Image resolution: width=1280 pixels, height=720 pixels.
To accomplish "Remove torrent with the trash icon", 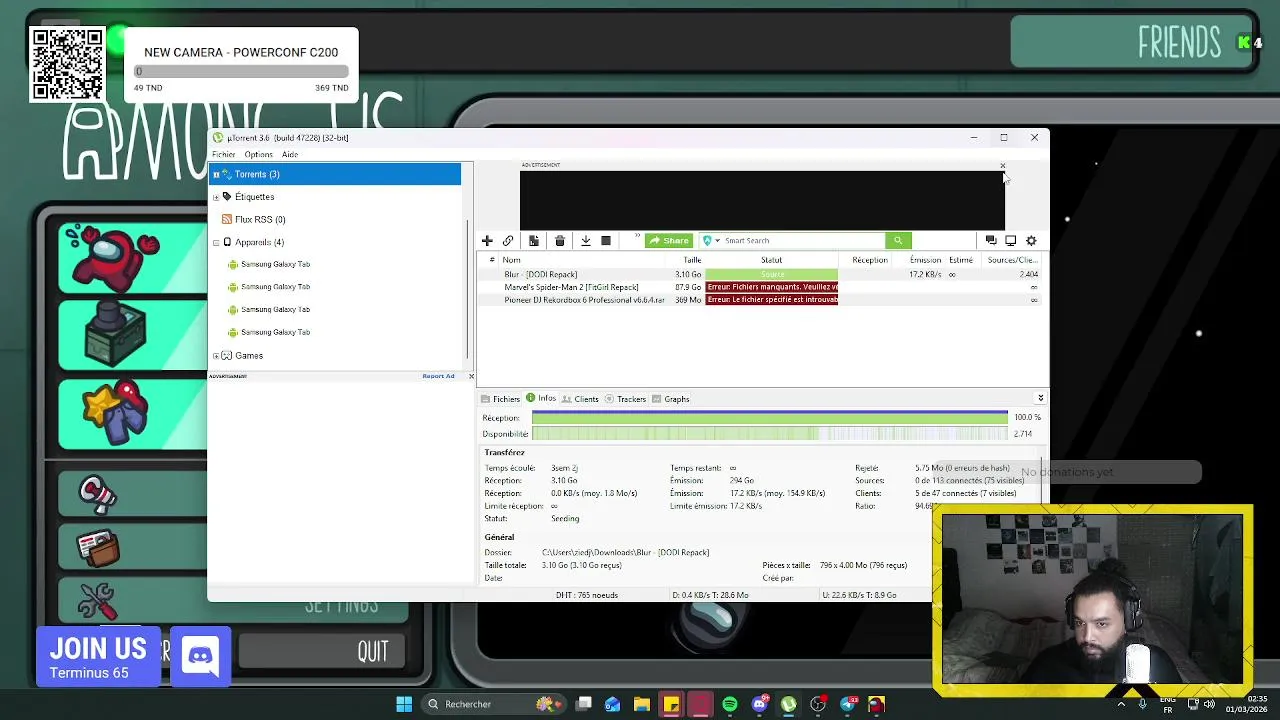I will click(560, 240).
